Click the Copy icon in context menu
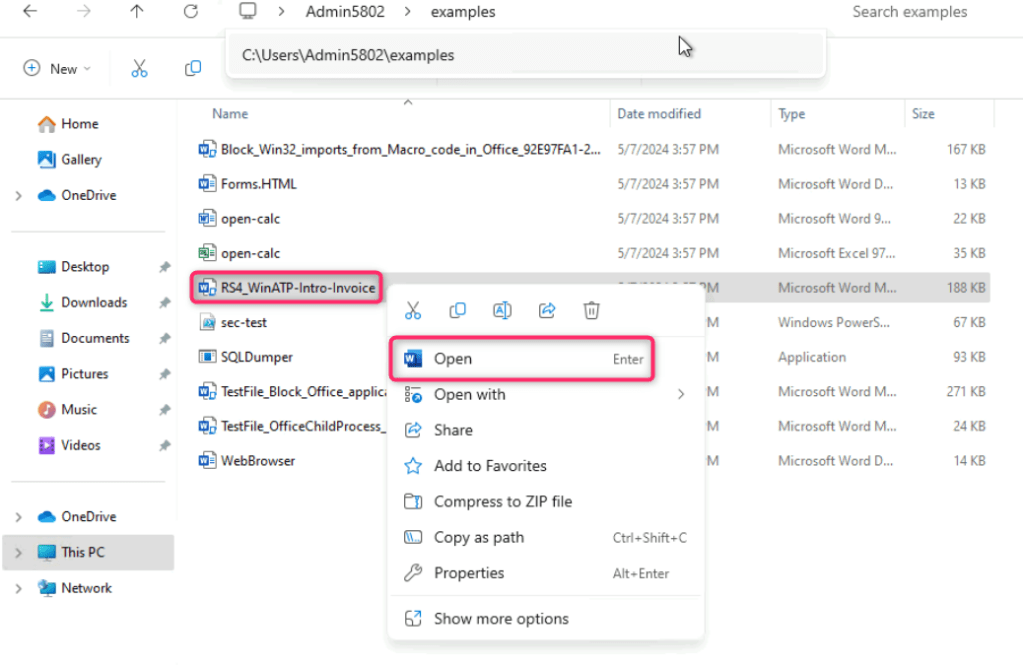 [x=458, y=311]
